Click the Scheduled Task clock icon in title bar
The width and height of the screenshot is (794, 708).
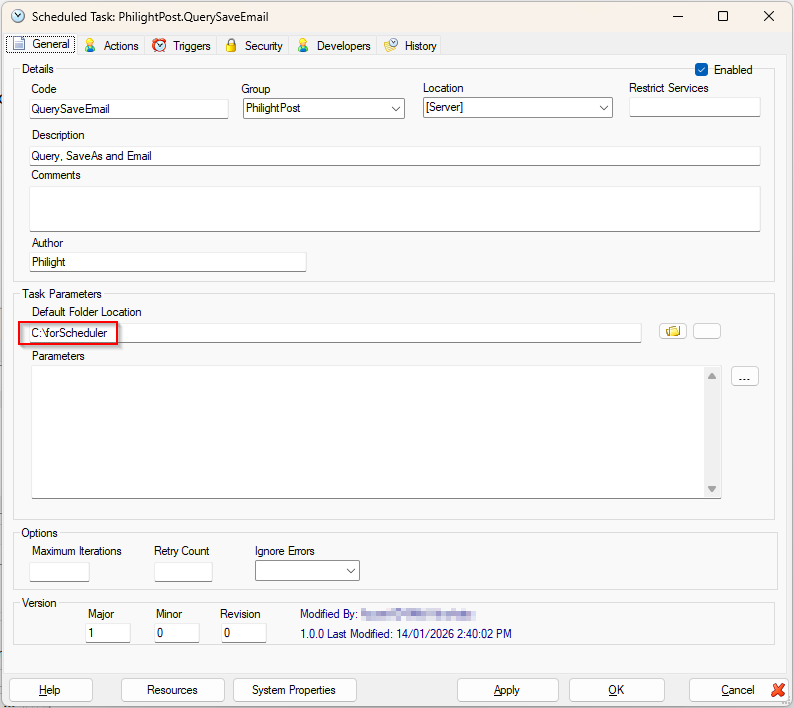tap(18, 16)
